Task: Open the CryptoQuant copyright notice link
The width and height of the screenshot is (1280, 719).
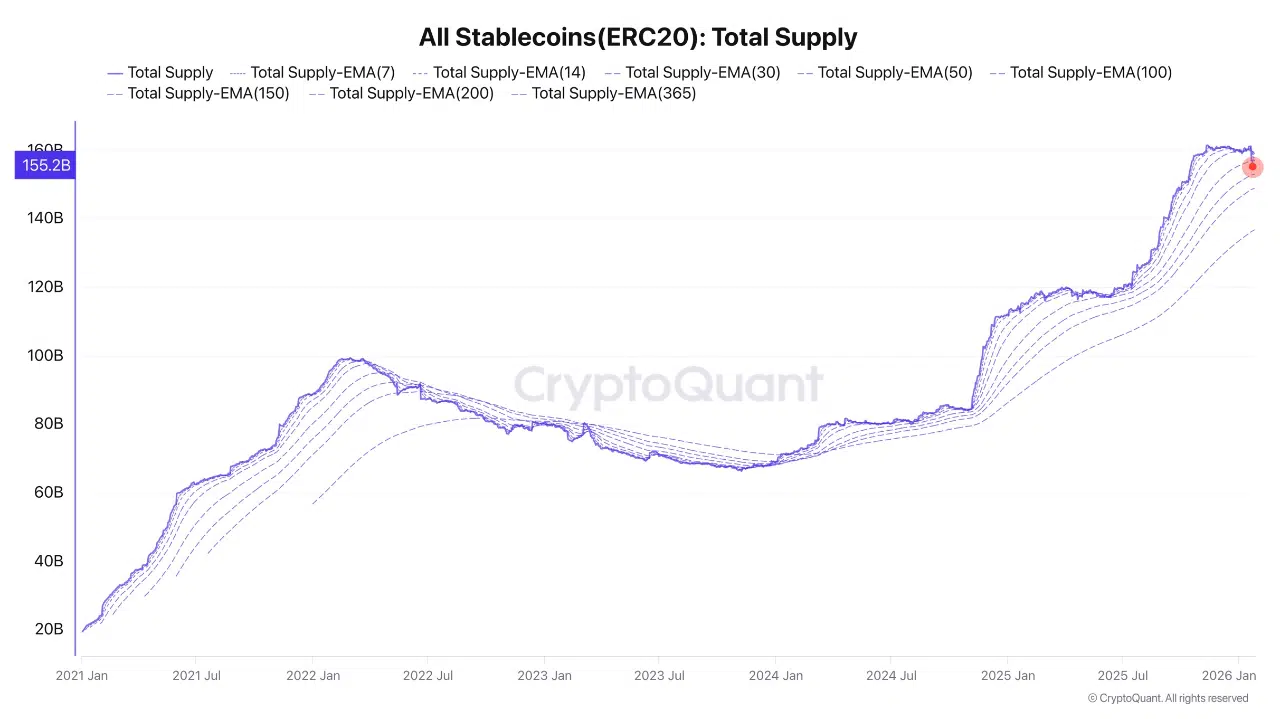Action: [1167, 698]
